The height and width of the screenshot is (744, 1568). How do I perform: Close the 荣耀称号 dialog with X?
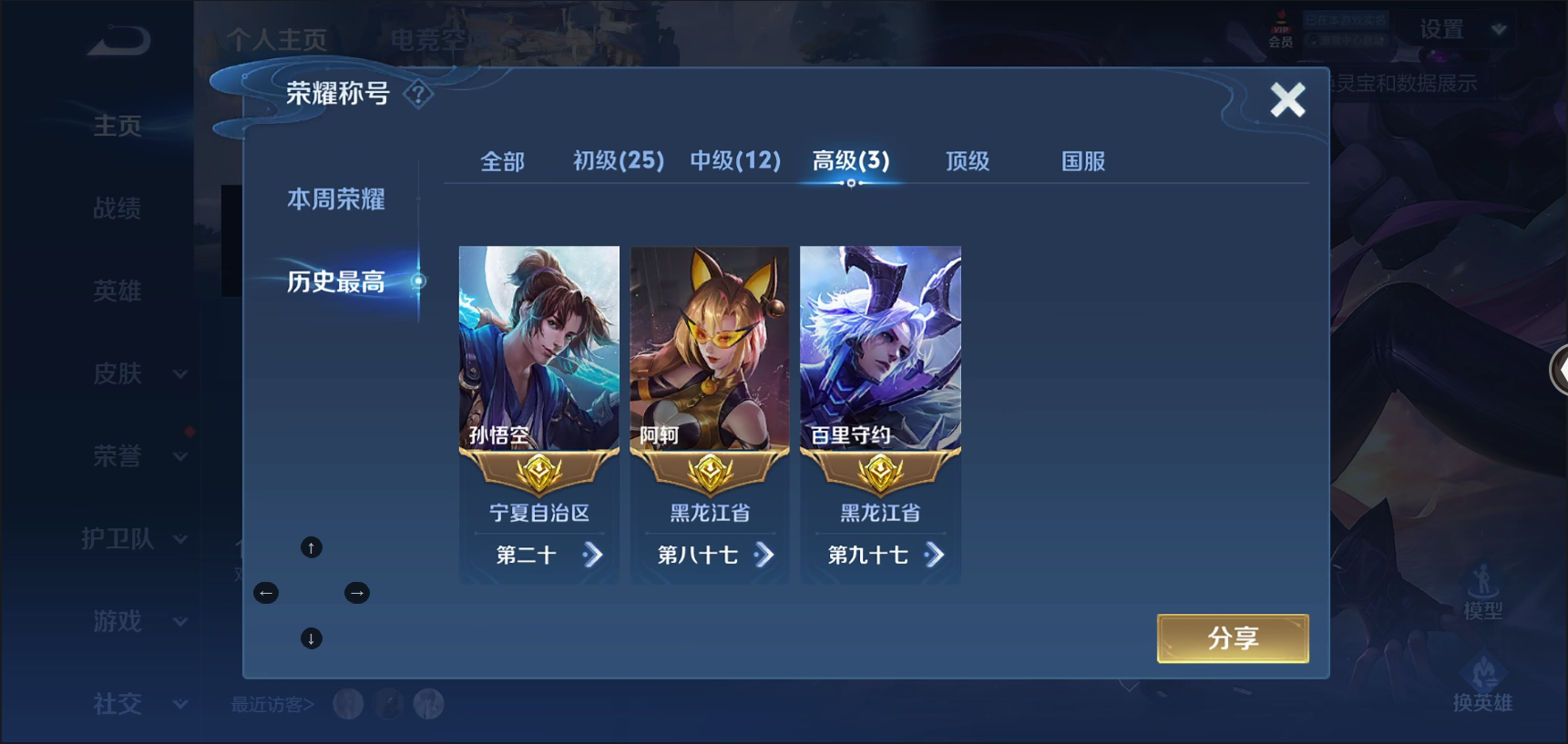[1288, 99]
